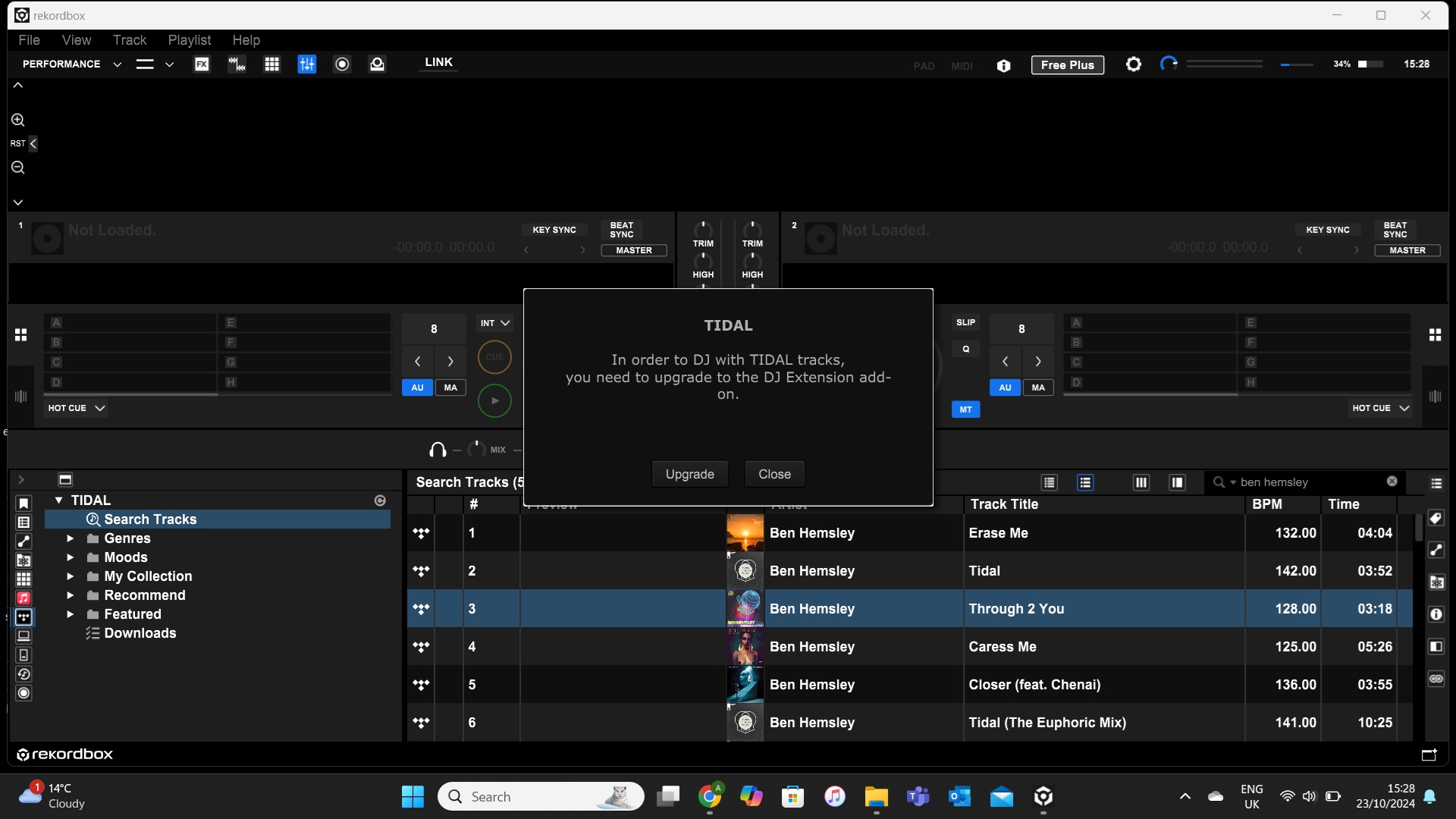Screen dimensions: 1456x819
Task: Set deck 2 as MASTER
Action: pyautogui.click(x=1407, y=250)
